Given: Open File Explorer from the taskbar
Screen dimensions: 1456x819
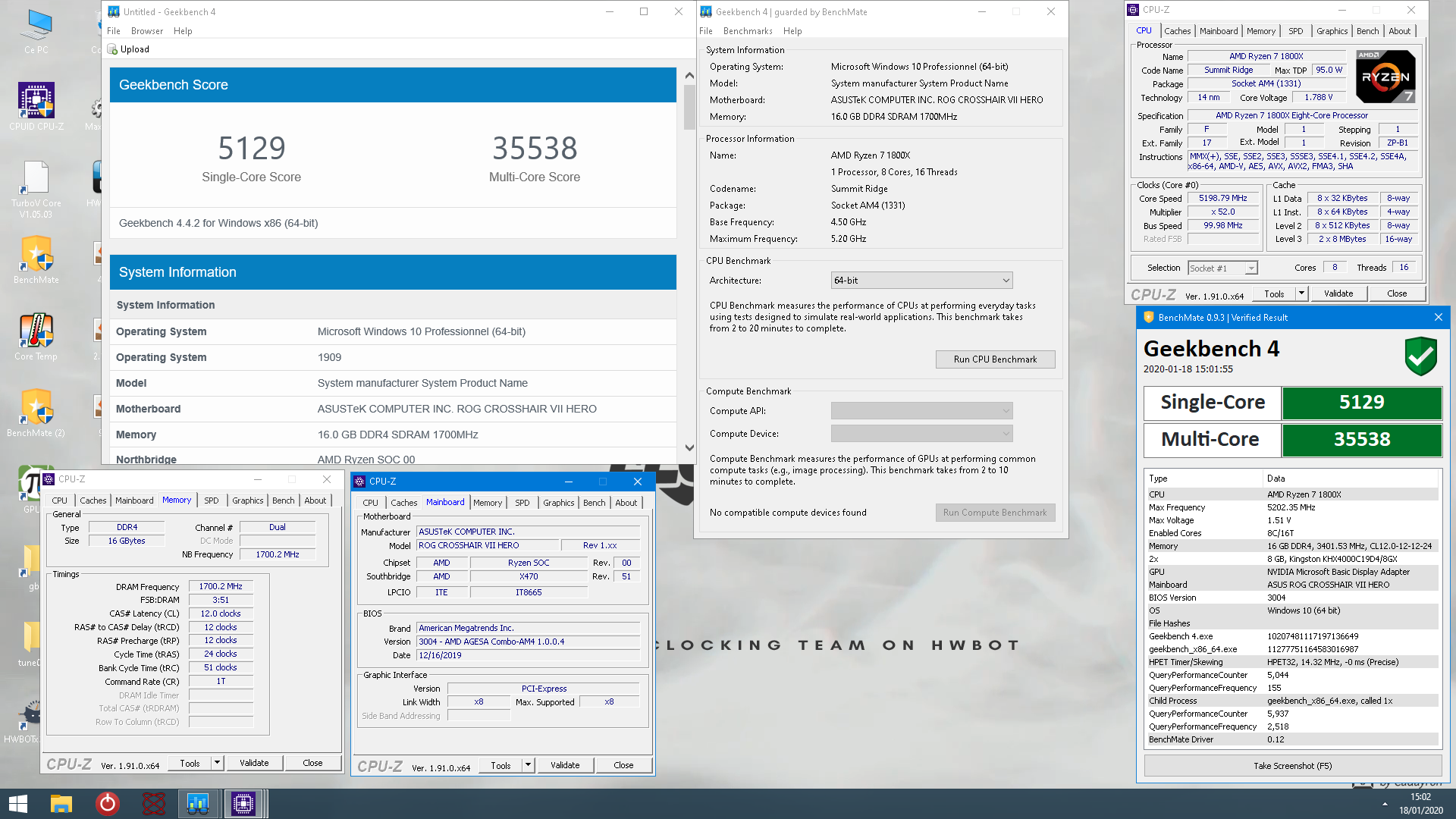Looking at the screenshot, I should tap(61, 804).
